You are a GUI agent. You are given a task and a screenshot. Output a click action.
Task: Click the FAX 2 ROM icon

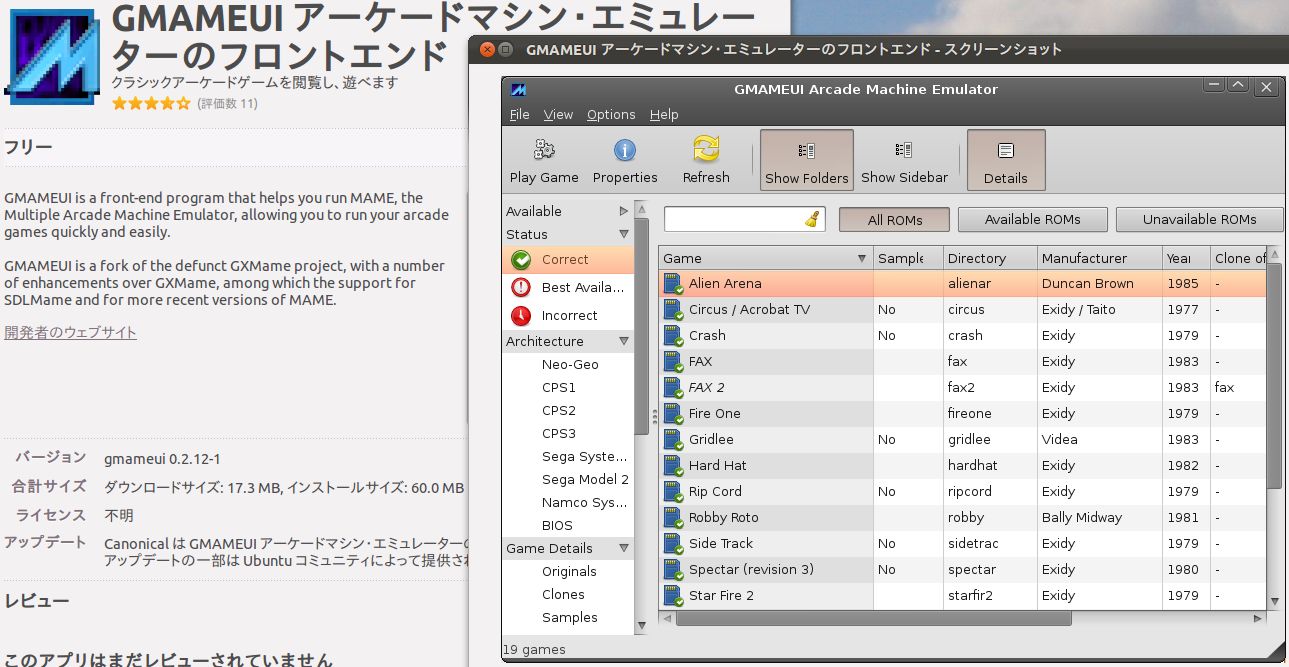tap(673, 388)
